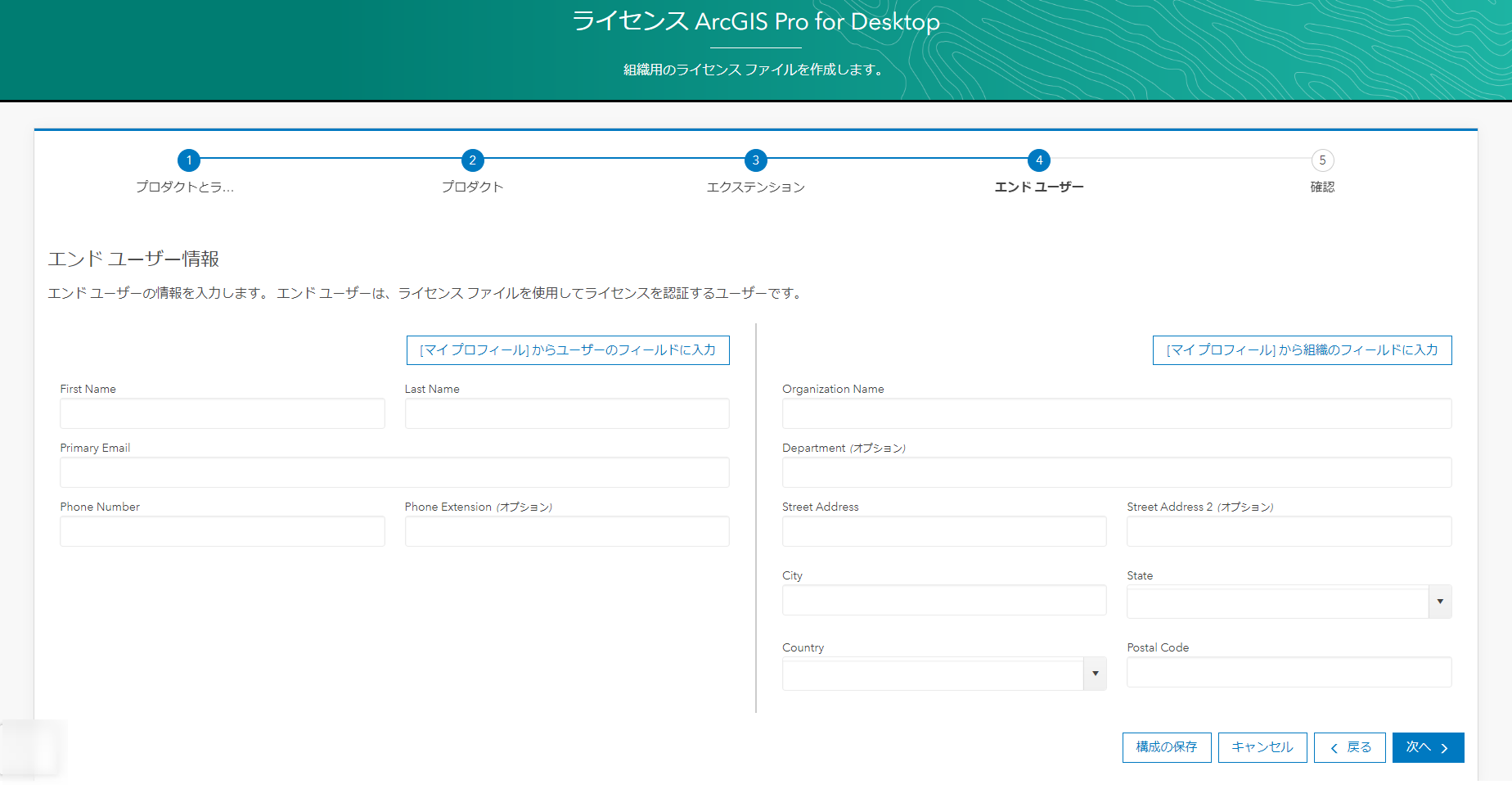Select the エンド ユーザー step label
Viewport: 1512px width, 789px height.
pyautogui.click(x=1039, y=187)
